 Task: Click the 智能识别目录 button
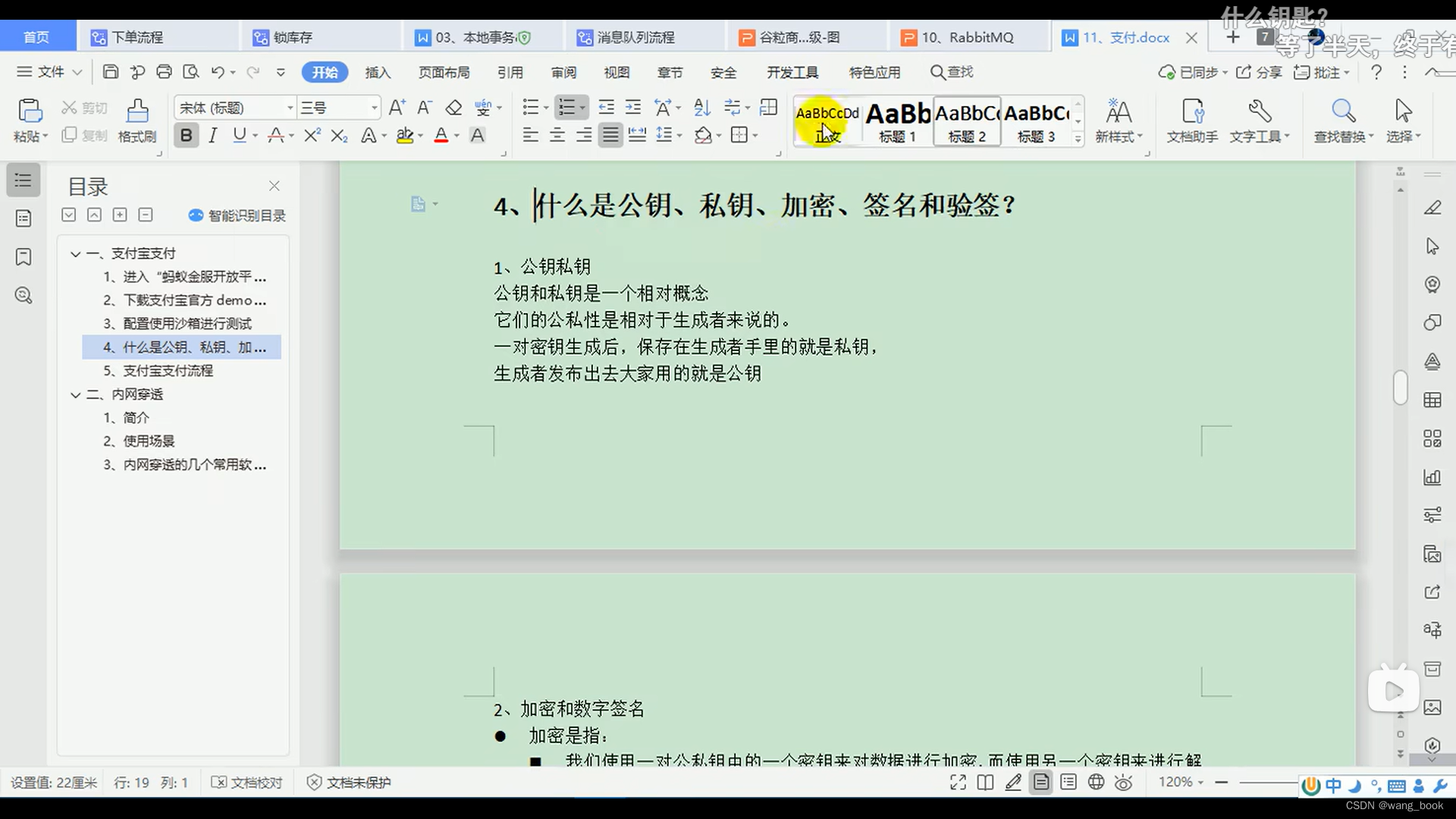237,216
